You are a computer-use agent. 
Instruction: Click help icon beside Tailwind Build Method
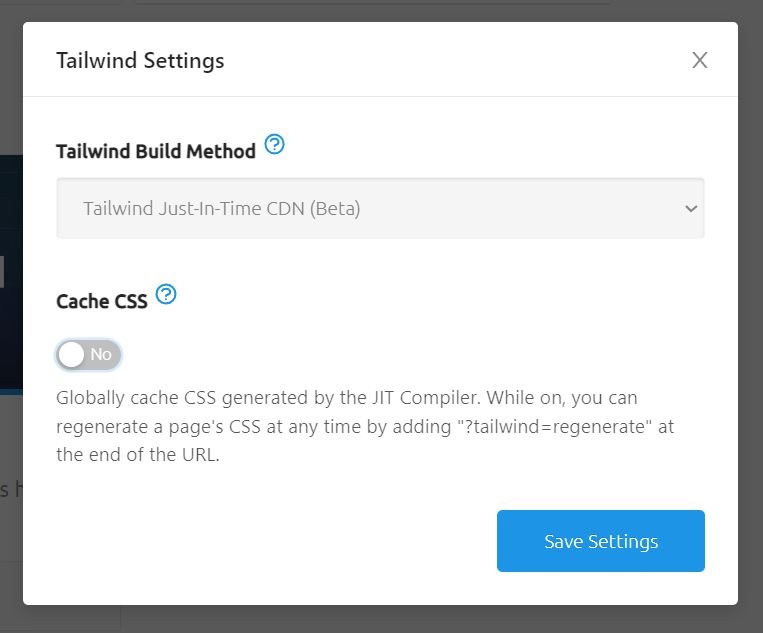pyautogui.click(x=274, y=145)
